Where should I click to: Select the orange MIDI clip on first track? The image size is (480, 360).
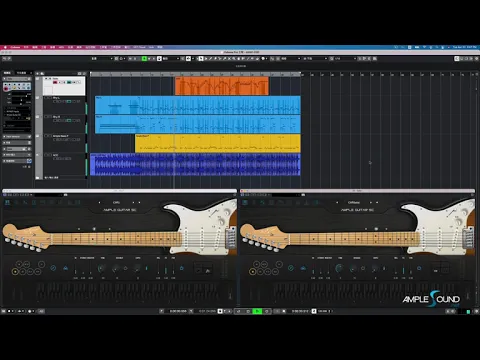pyautogui.click(x=222, y=86)
